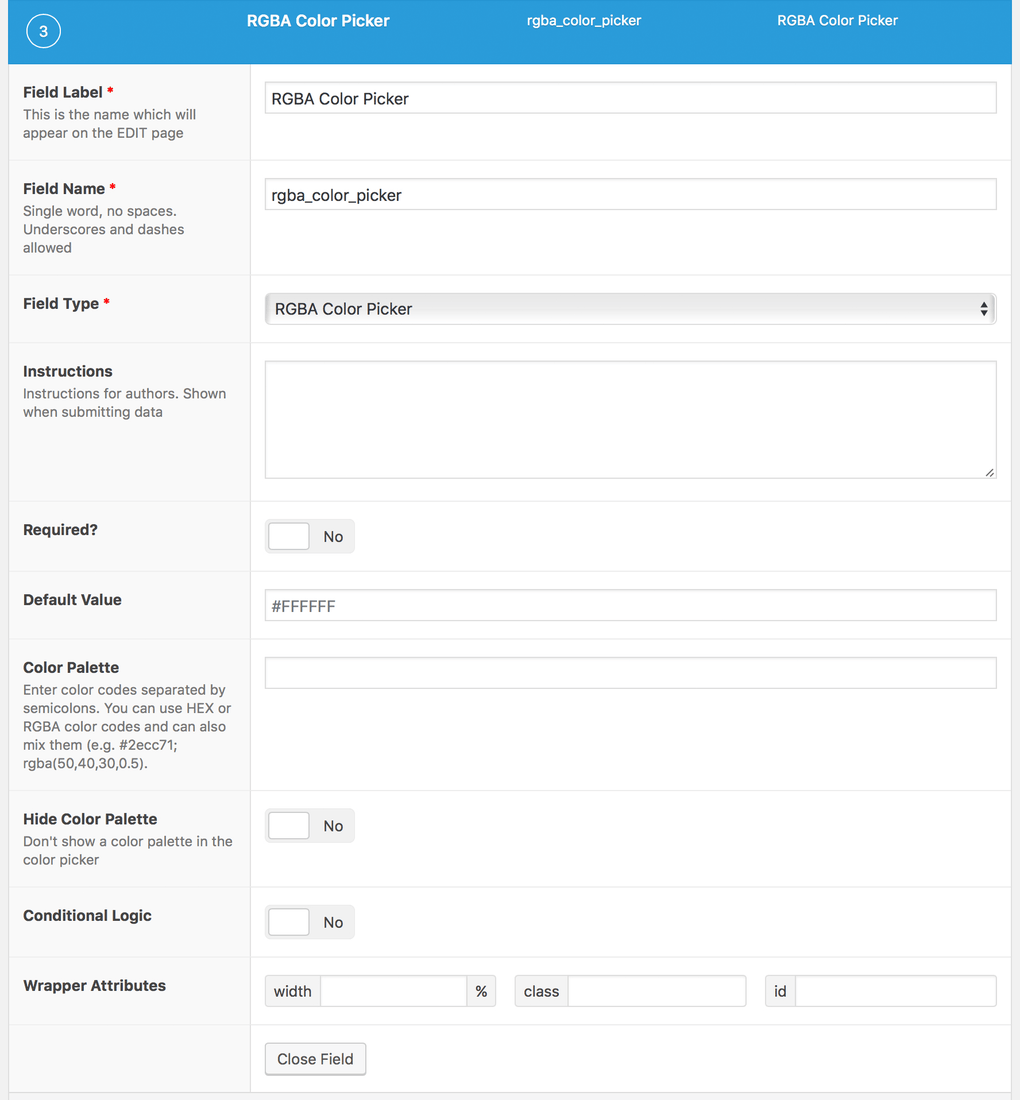This screenshot has width=1020, height=1100.
Task: Click the resize handle on Instructions textarea
Action: (990, 472)
